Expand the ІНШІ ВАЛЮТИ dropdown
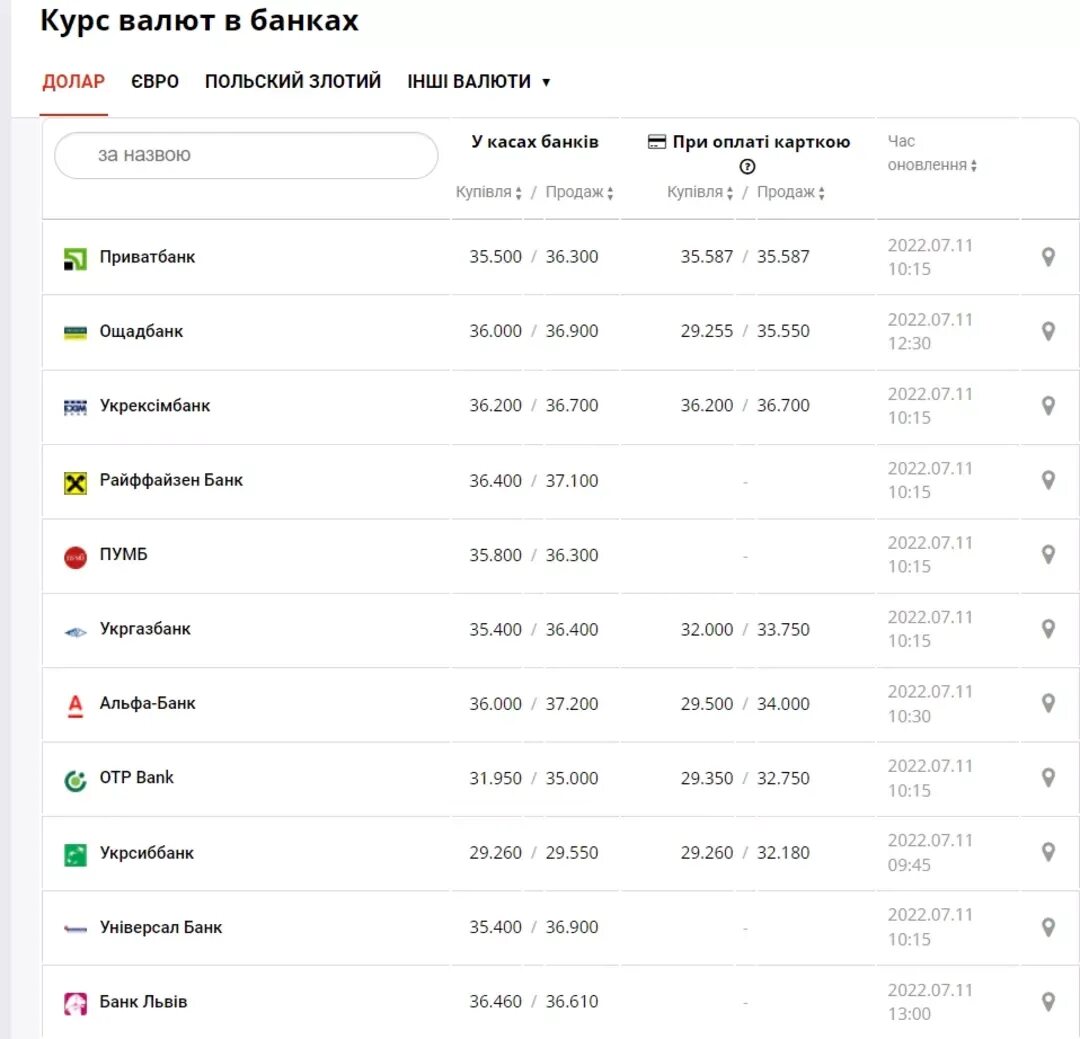 point(479,81)
